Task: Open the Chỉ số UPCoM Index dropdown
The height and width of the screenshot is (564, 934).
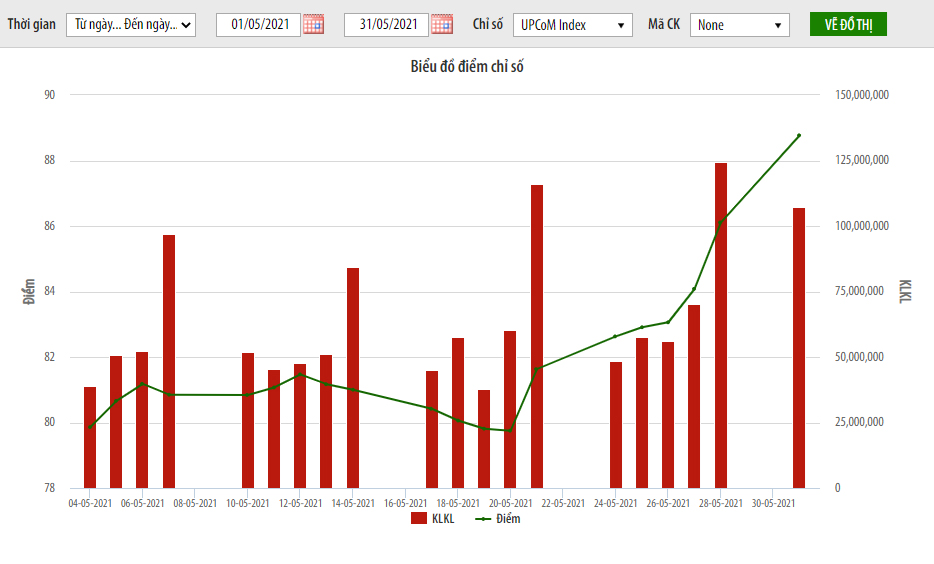Action: tap(572, 25)
